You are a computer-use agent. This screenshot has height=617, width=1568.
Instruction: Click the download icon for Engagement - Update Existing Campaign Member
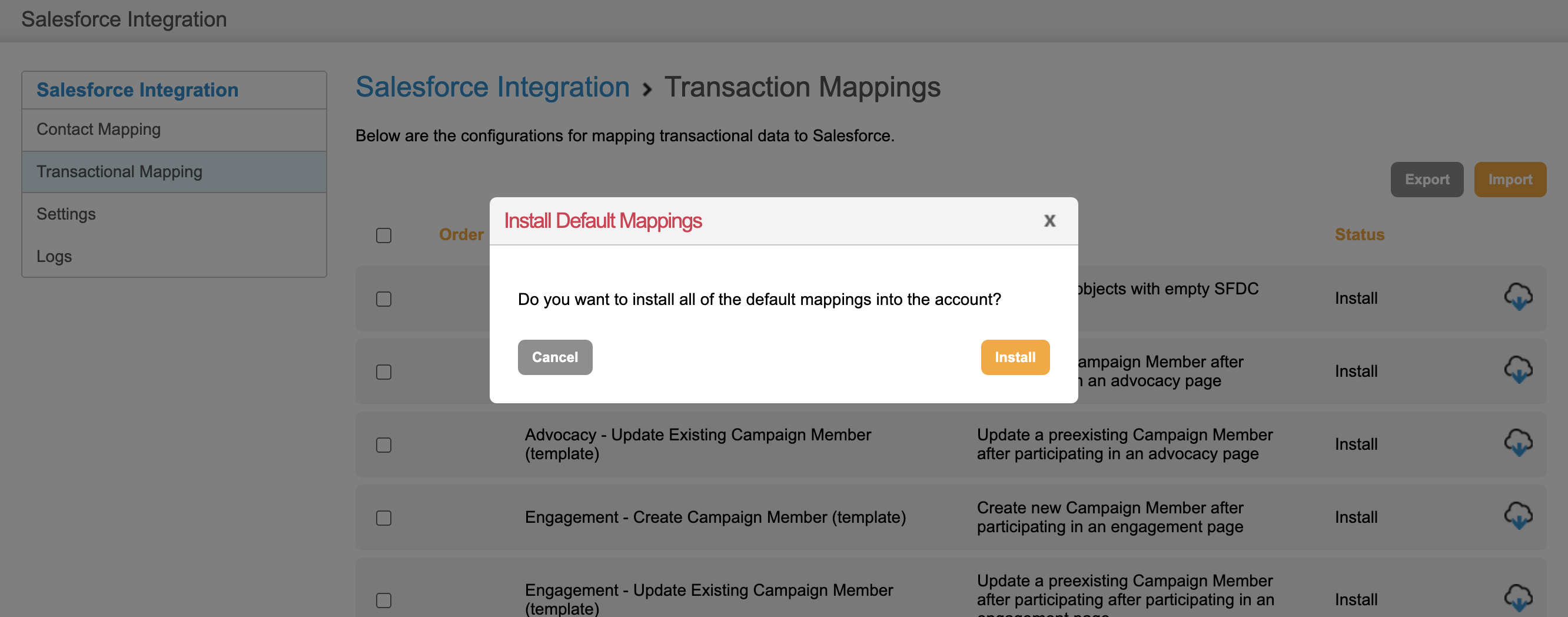(x=1518, y=598)
